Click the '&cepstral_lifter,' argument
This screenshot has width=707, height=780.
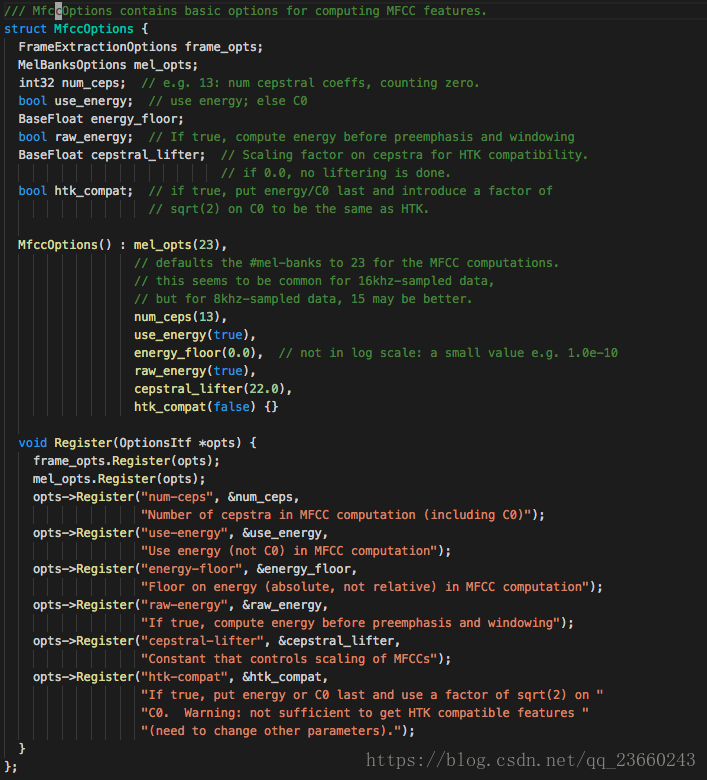tap(339, 641)
